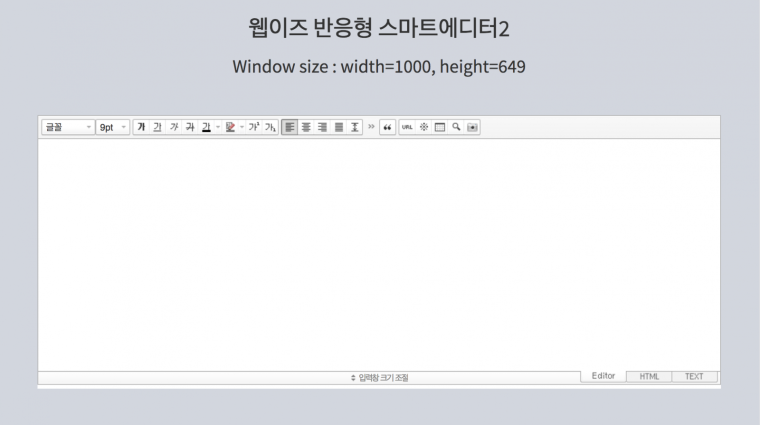Open find and replace tool
760x425 pixels.
coord(456,127)
